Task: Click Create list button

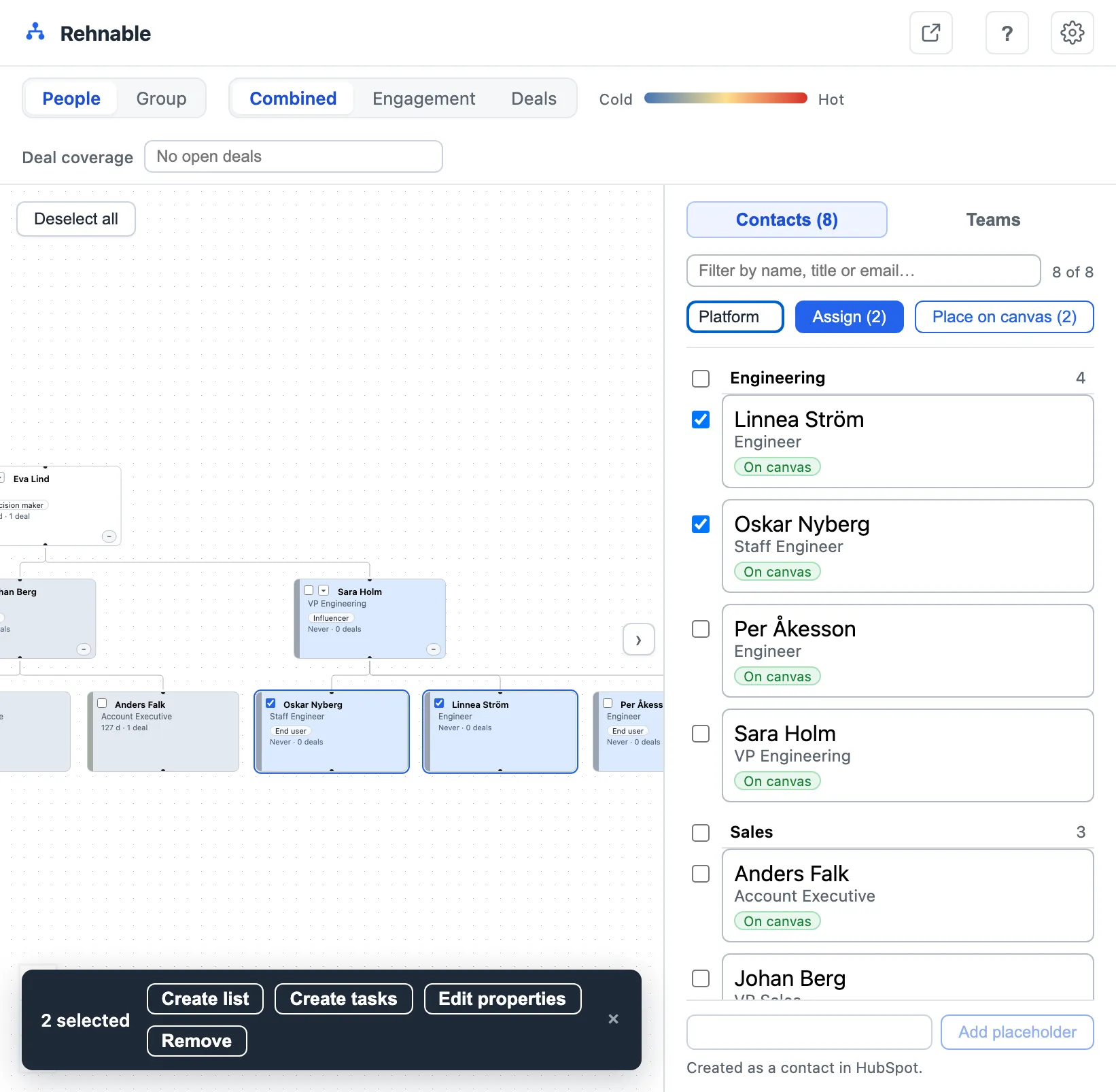Action: click(x=205, y=999)
